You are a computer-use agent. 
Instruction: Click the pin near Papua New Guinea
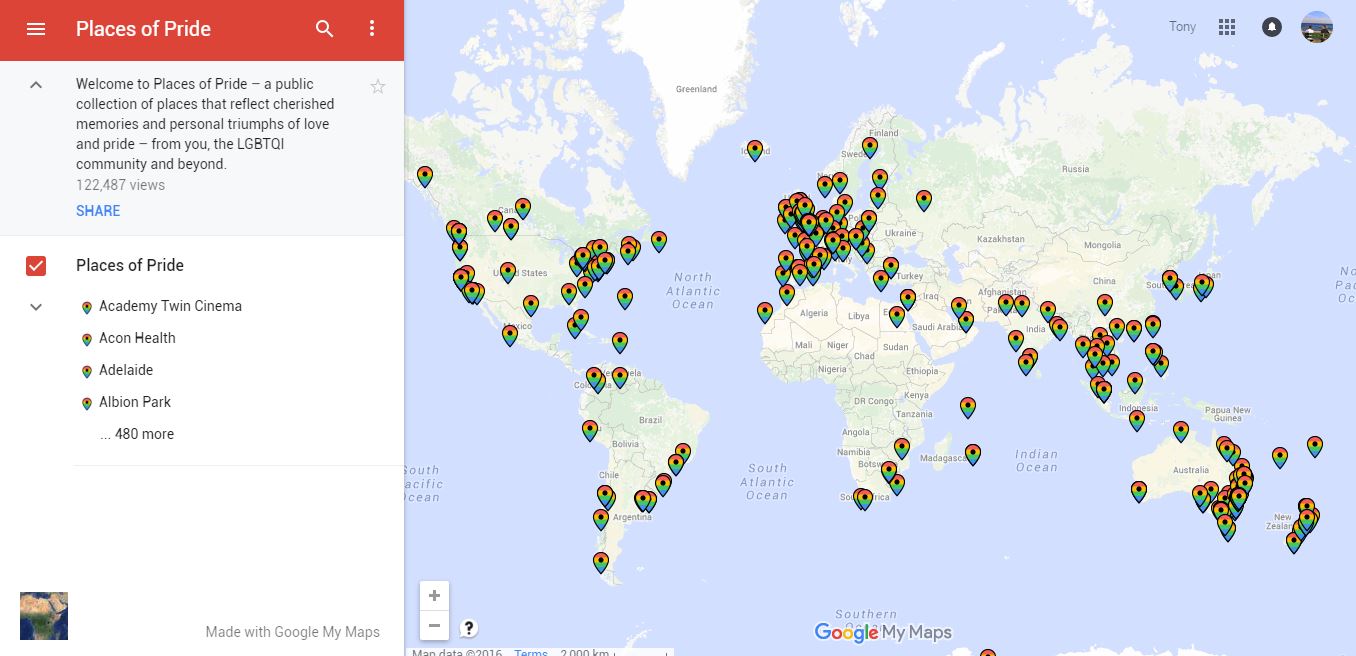click(x=1181, y=431)
